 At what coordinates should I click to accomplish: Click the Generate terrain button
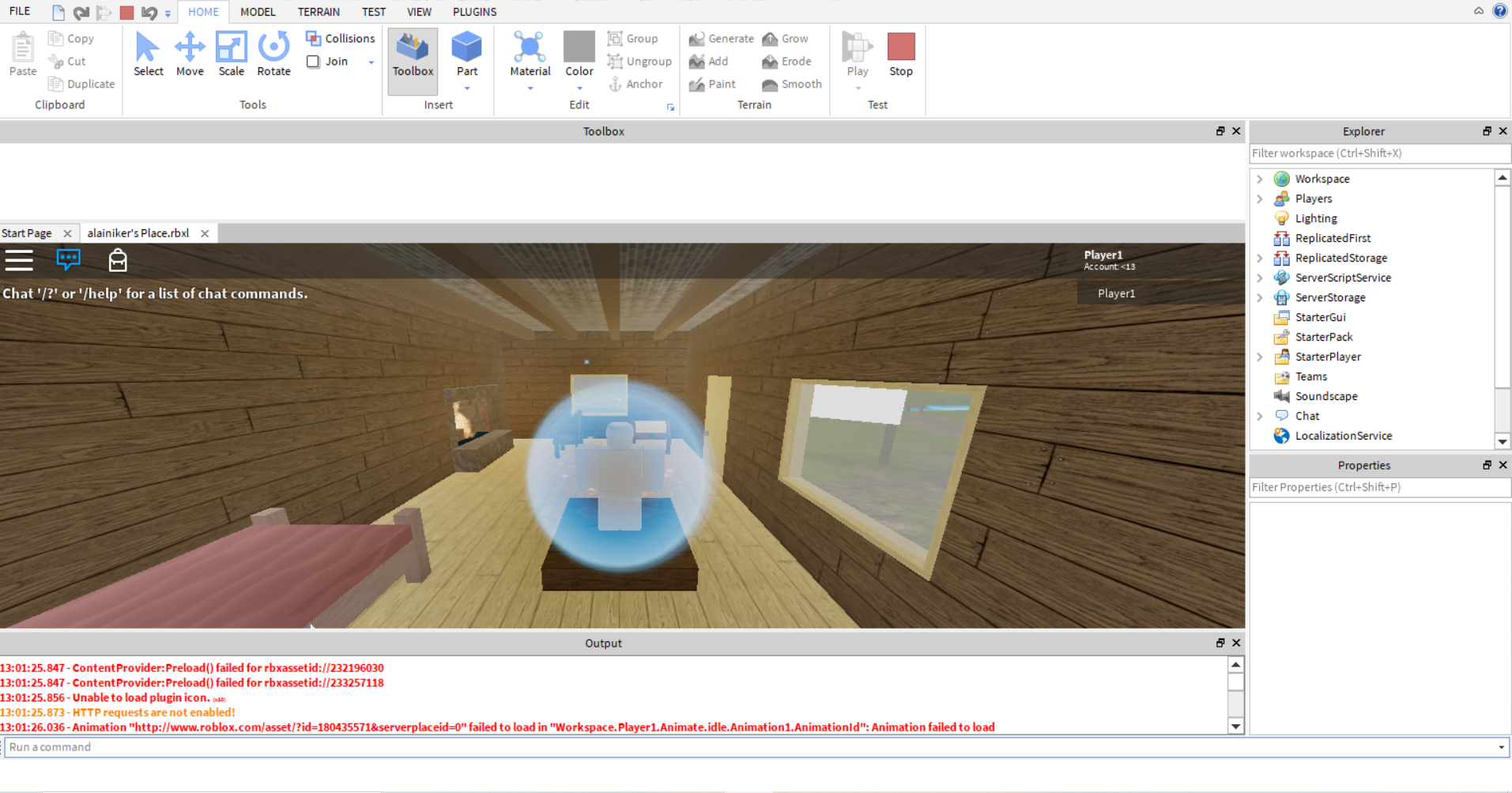[721, 38]
